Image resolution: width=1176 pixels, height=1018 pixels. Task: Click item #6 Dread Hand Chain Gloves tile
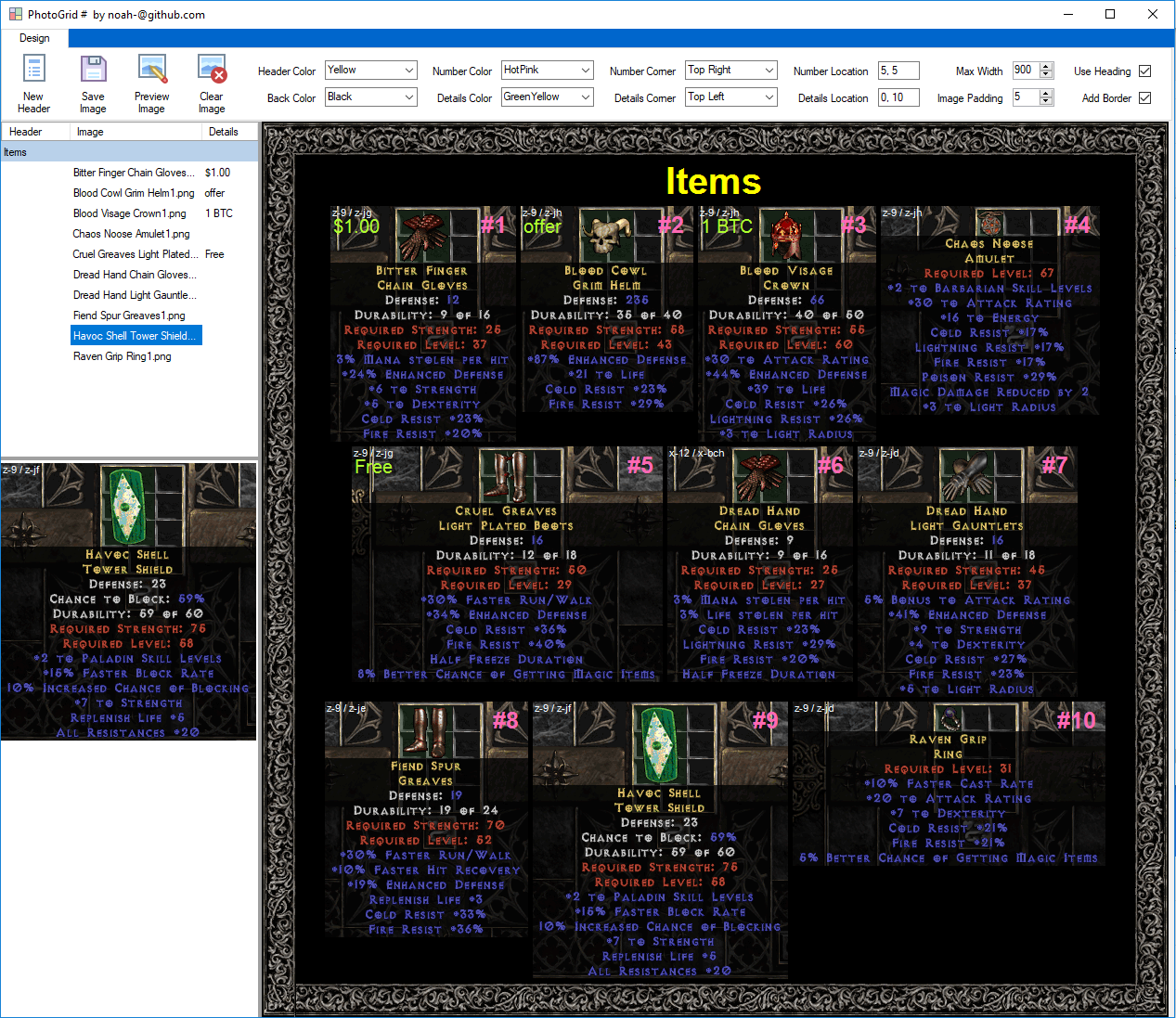point(759,564)
